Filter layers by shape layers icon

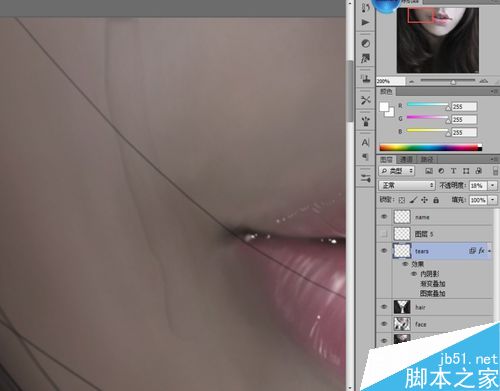(466, 171)
